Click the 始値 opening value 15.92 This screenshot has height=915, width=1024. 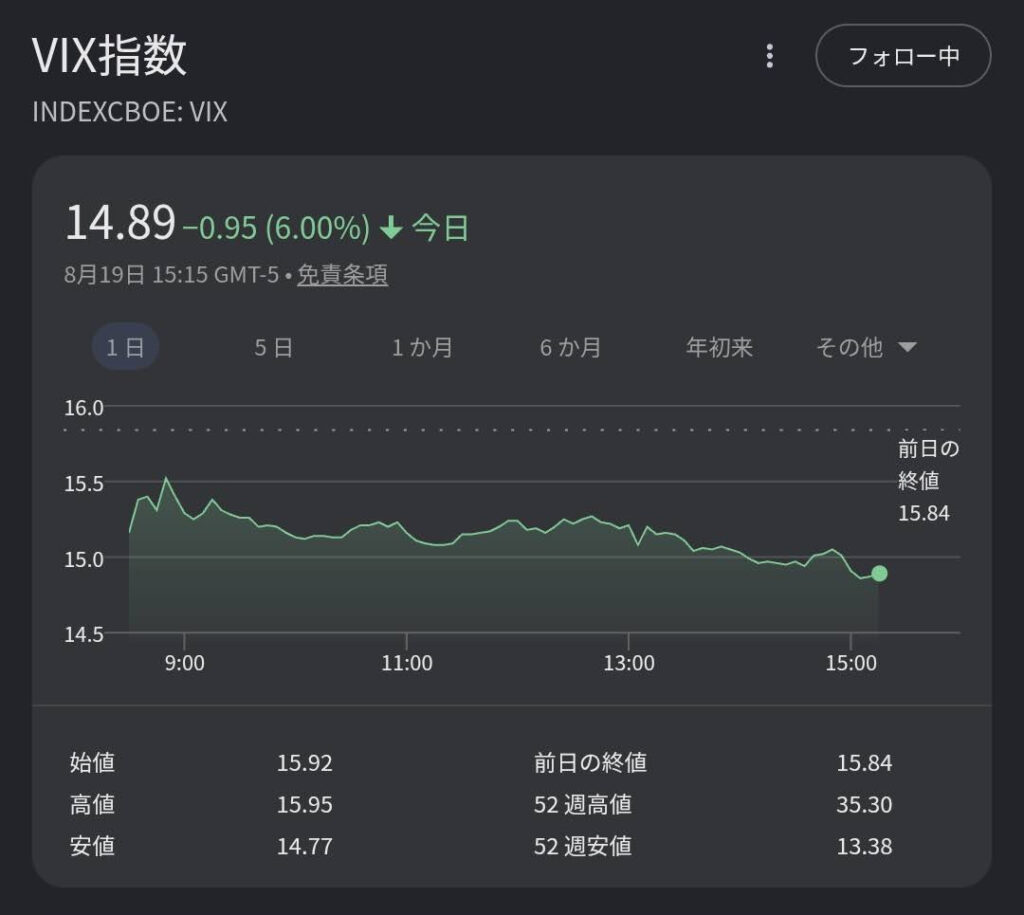coord(304,763)
